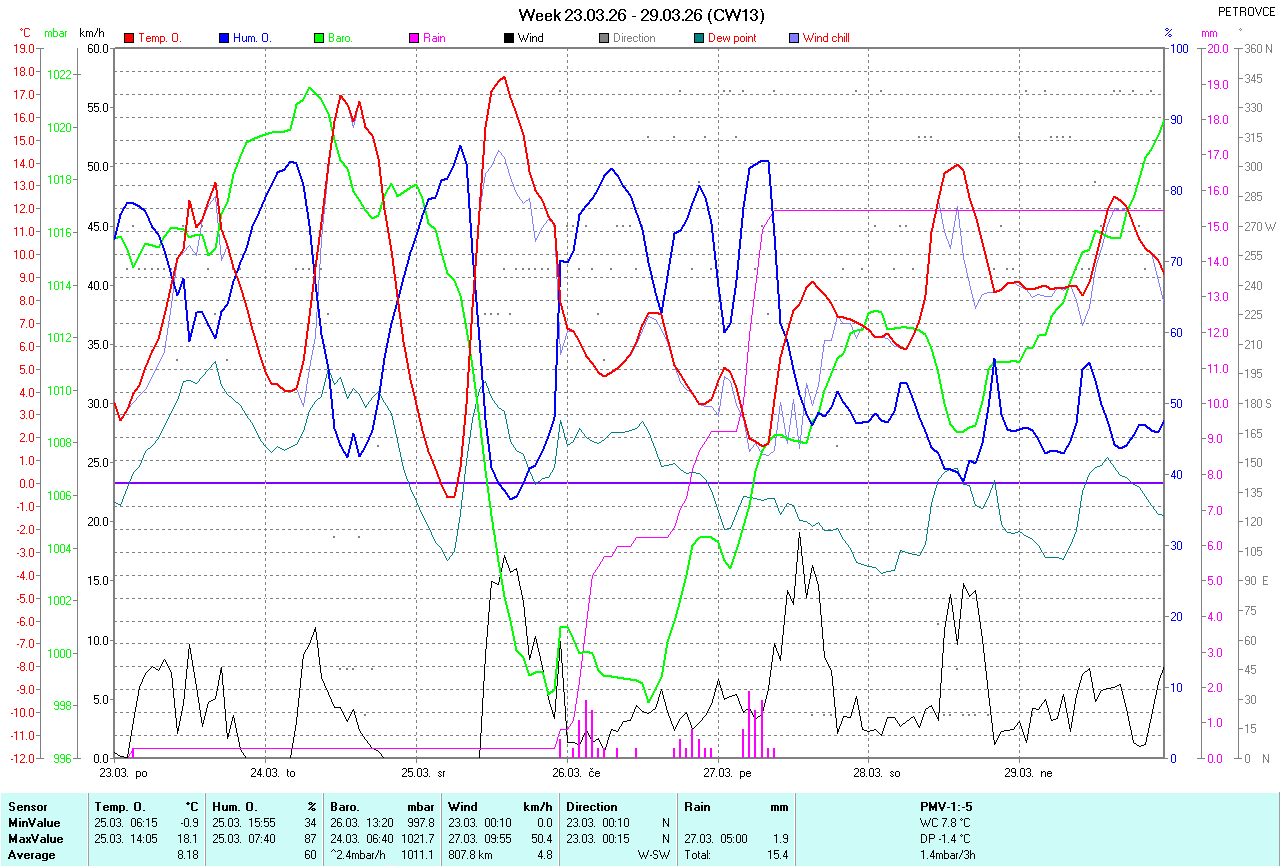Click the green Baro. legend square
1280x866 pixels.
(320, 38)
